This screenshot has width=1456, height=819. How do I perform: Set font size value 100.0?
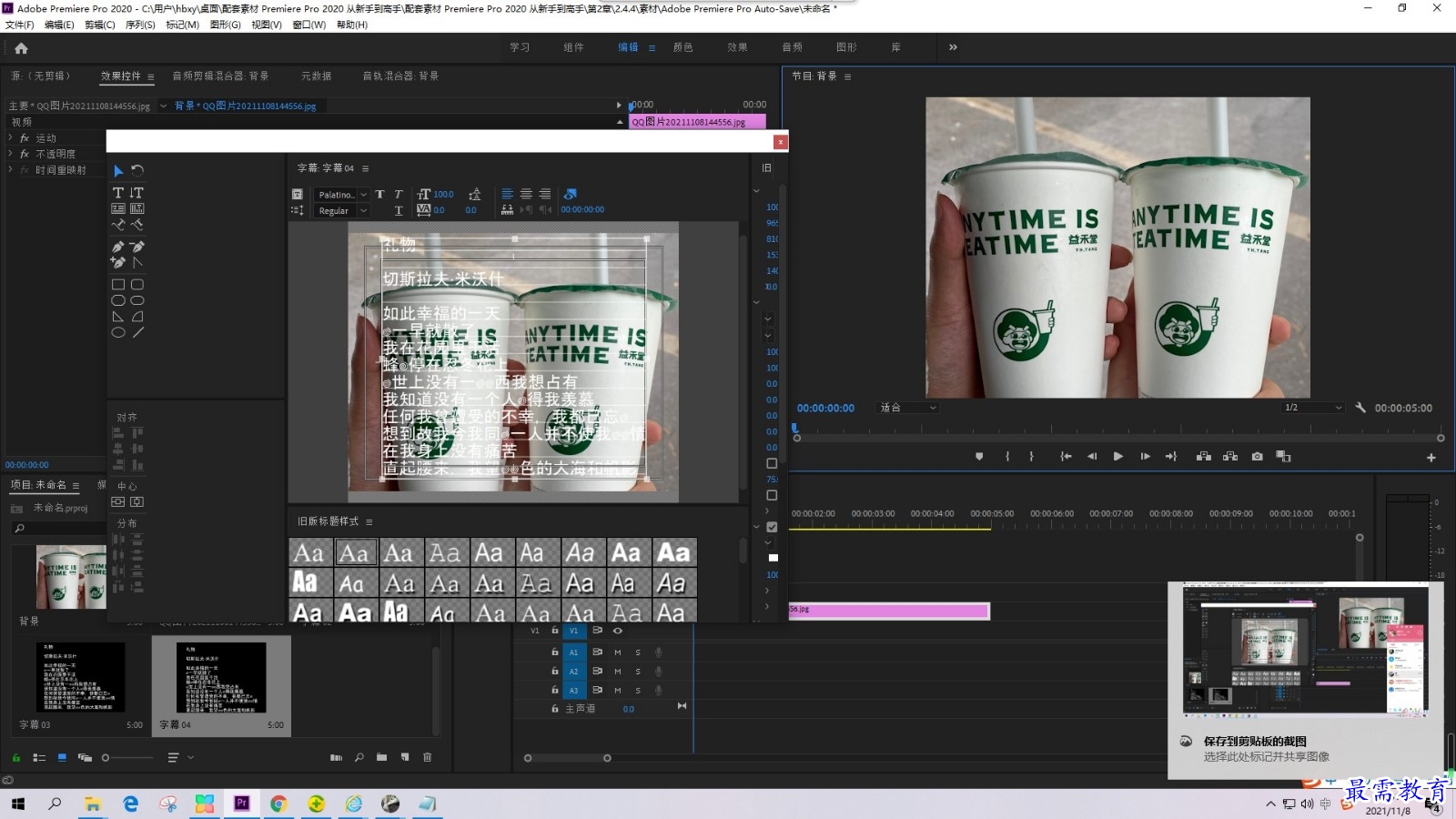click(x=443, y=195)
